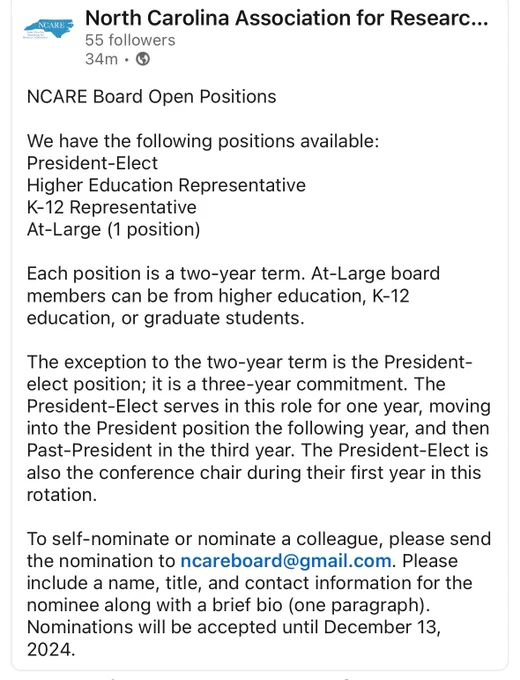Click the NCARE Board Open Positions heading

[151, 97]
